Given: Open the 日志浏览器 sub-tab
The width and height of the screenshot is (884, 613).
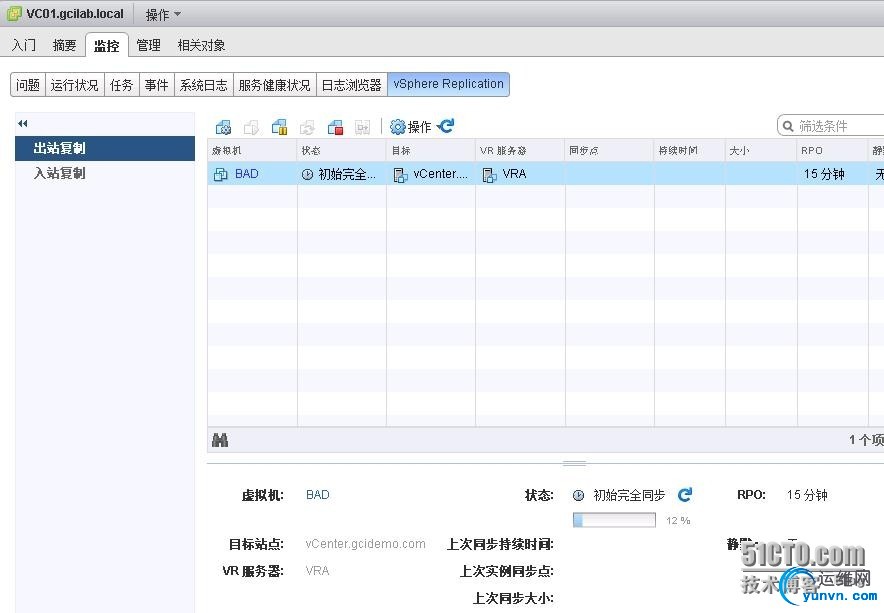Looking at the screenshot, I should coord(352,85).
